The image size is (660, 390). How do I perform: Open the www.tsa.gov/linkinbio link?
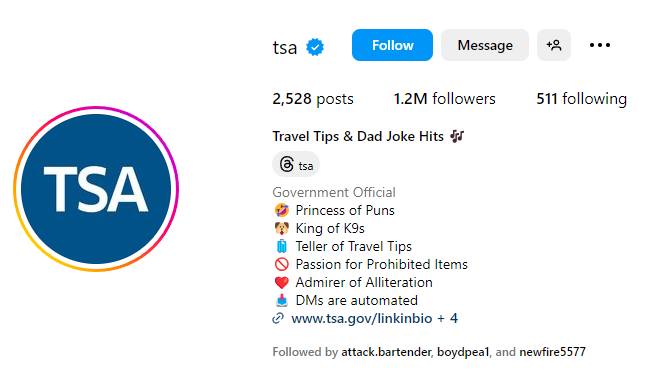tap(362, 318)
